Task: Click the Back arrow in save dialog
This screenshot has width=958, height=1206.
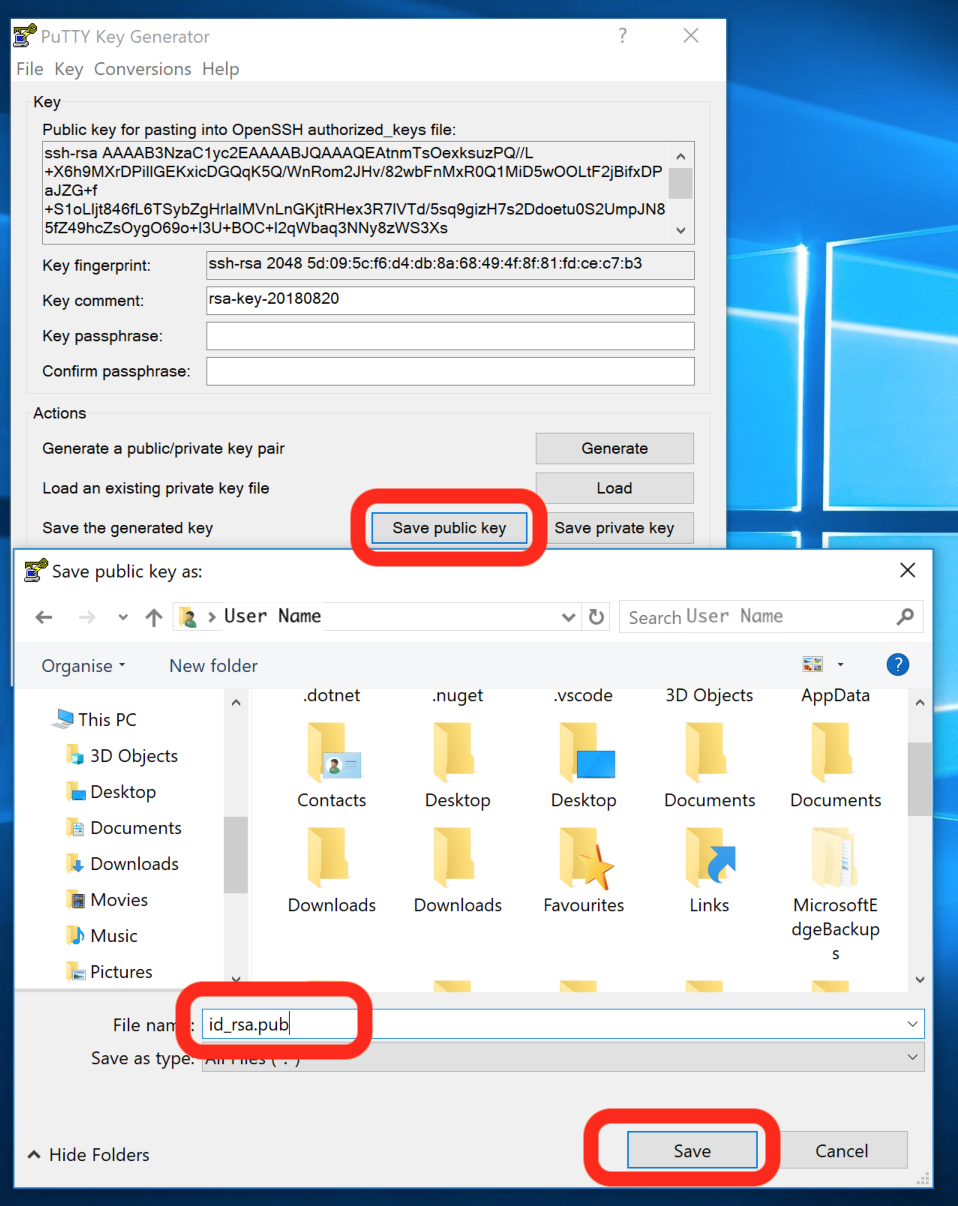Action: point(44,617)
